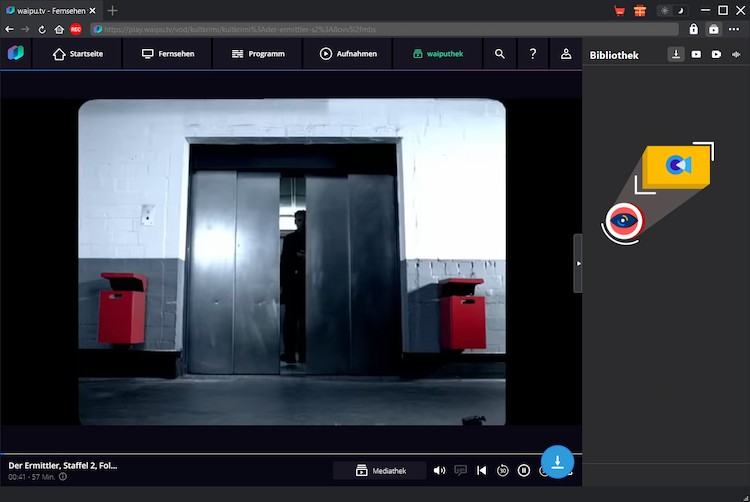Switch to dark theme moon icon

tap(680, 11)
